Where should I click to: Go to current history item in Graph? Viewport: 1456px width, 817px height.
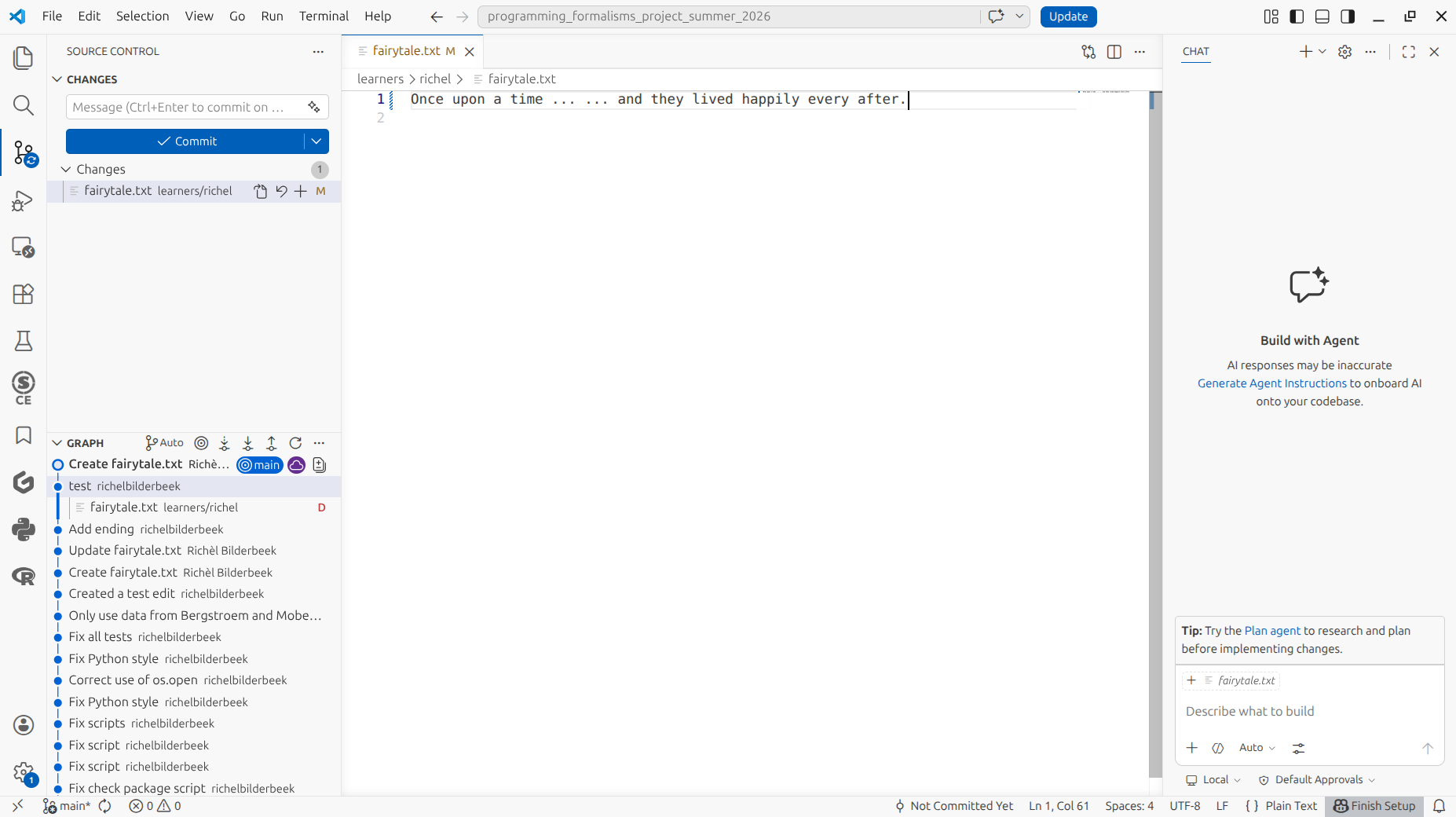201,443
